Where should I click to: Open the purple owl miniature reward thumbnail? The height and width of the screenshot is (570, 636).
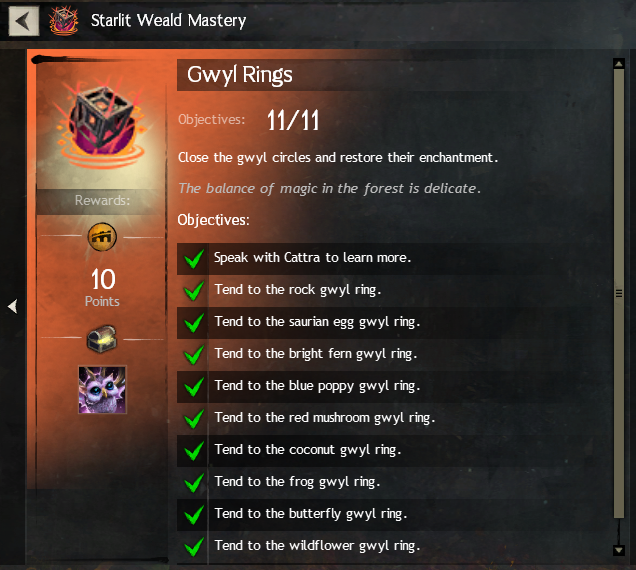(x=102, y=390)
